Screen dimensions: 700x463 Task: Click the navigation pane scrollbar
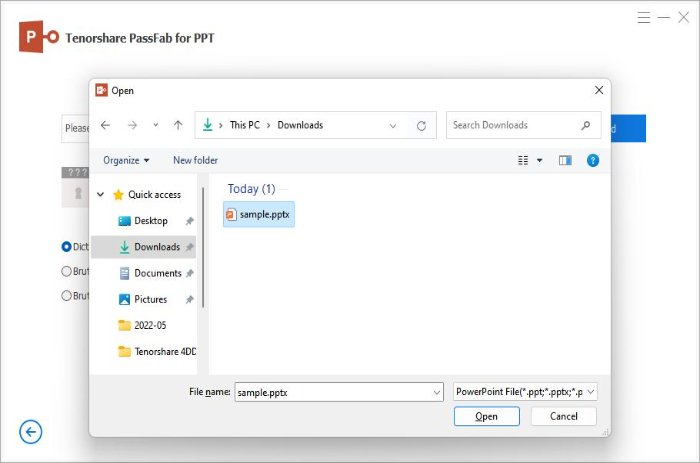click(203, 247)
